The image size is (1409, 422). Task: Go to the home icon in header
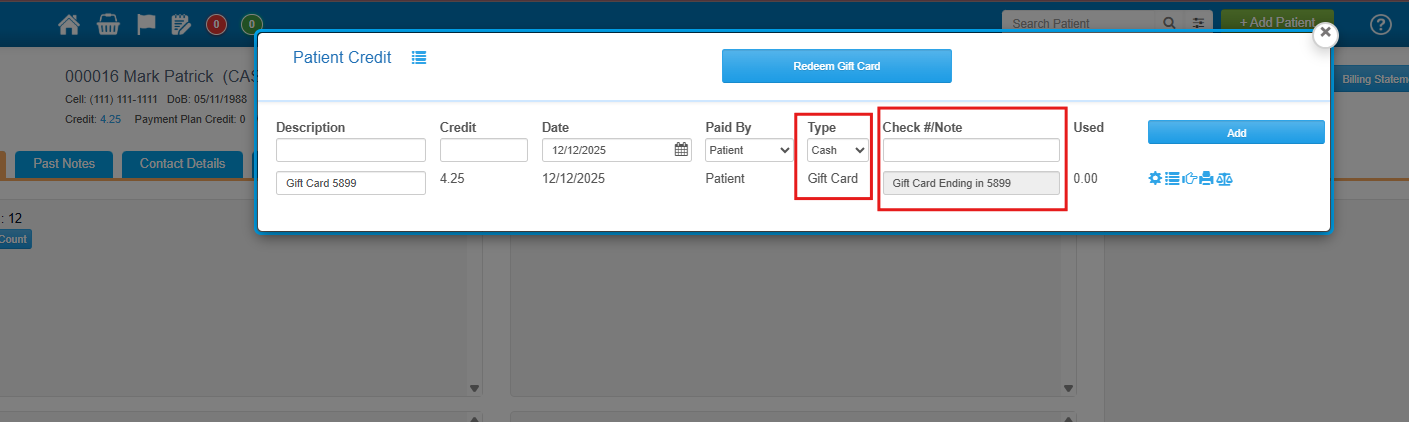tap(69, 24)
